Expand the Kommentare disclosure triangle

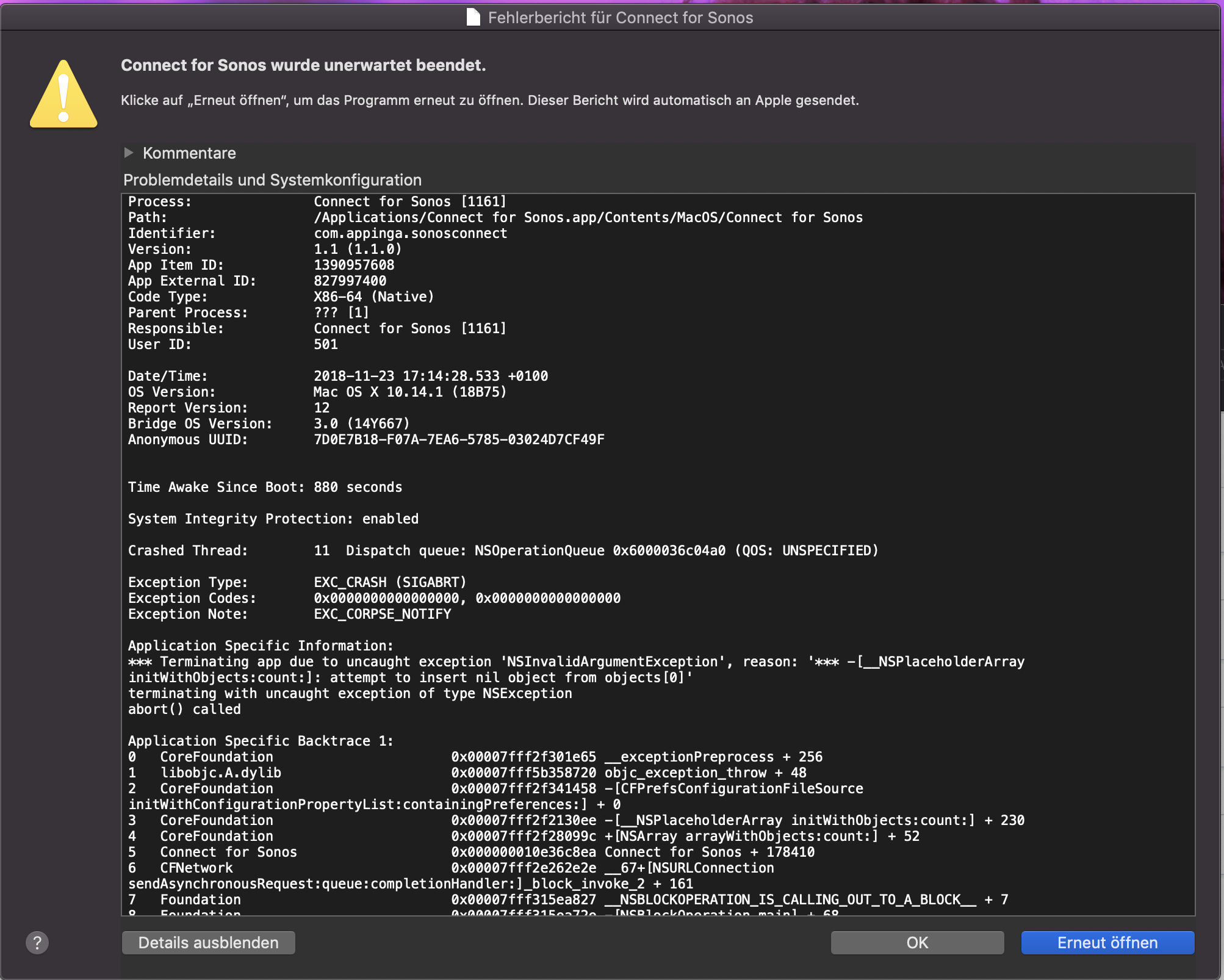click(x=128, y=153)
